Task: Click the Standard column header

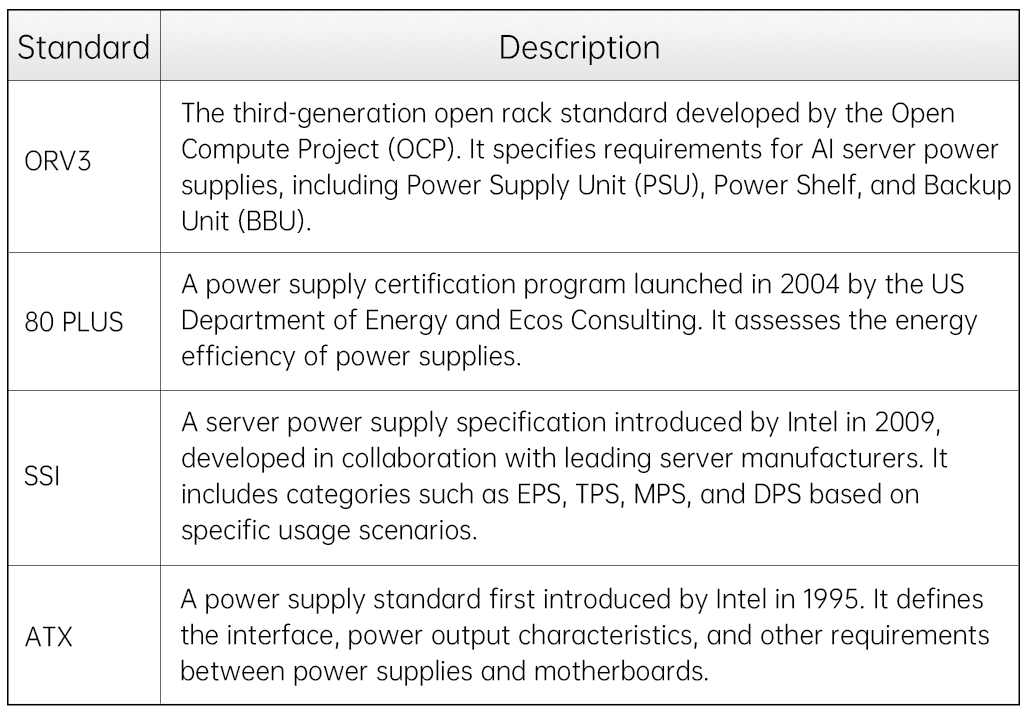Action: [84, 48]
